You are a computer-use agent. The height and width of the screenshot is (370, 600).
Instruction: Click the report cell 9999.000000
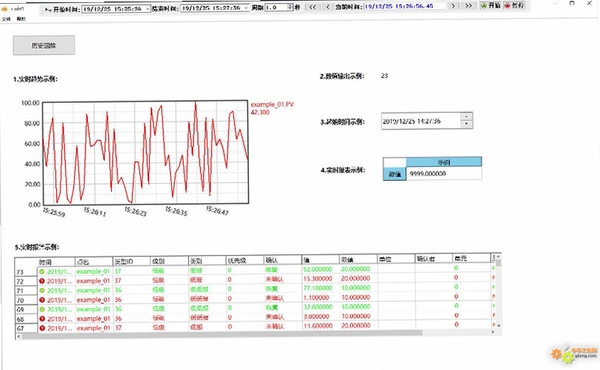(443, 173)
